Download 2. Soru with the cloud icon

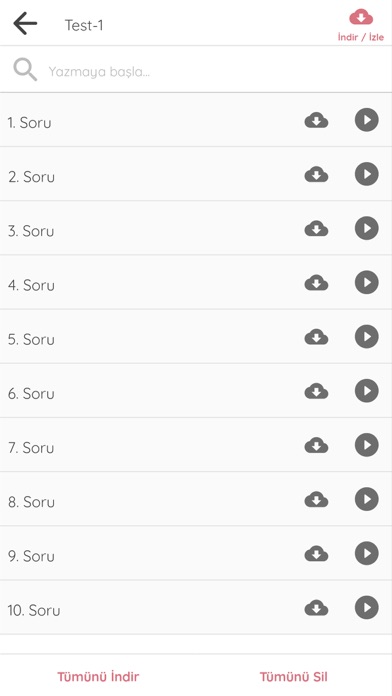pyautogui.click(x=316, y=174)
